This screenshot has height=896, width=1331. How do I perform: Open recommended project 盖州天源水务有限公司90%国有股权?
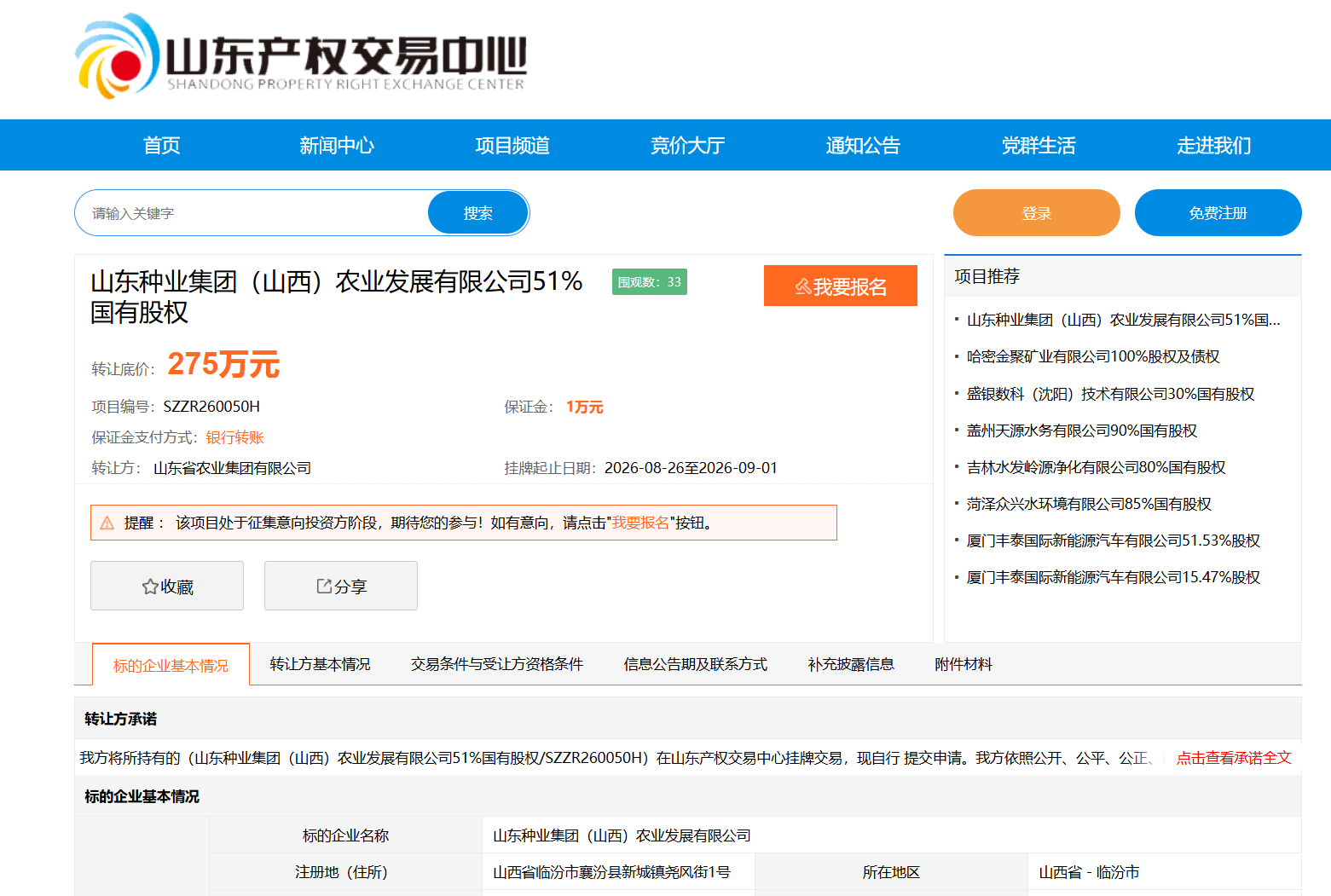(x=1082, y=431)
